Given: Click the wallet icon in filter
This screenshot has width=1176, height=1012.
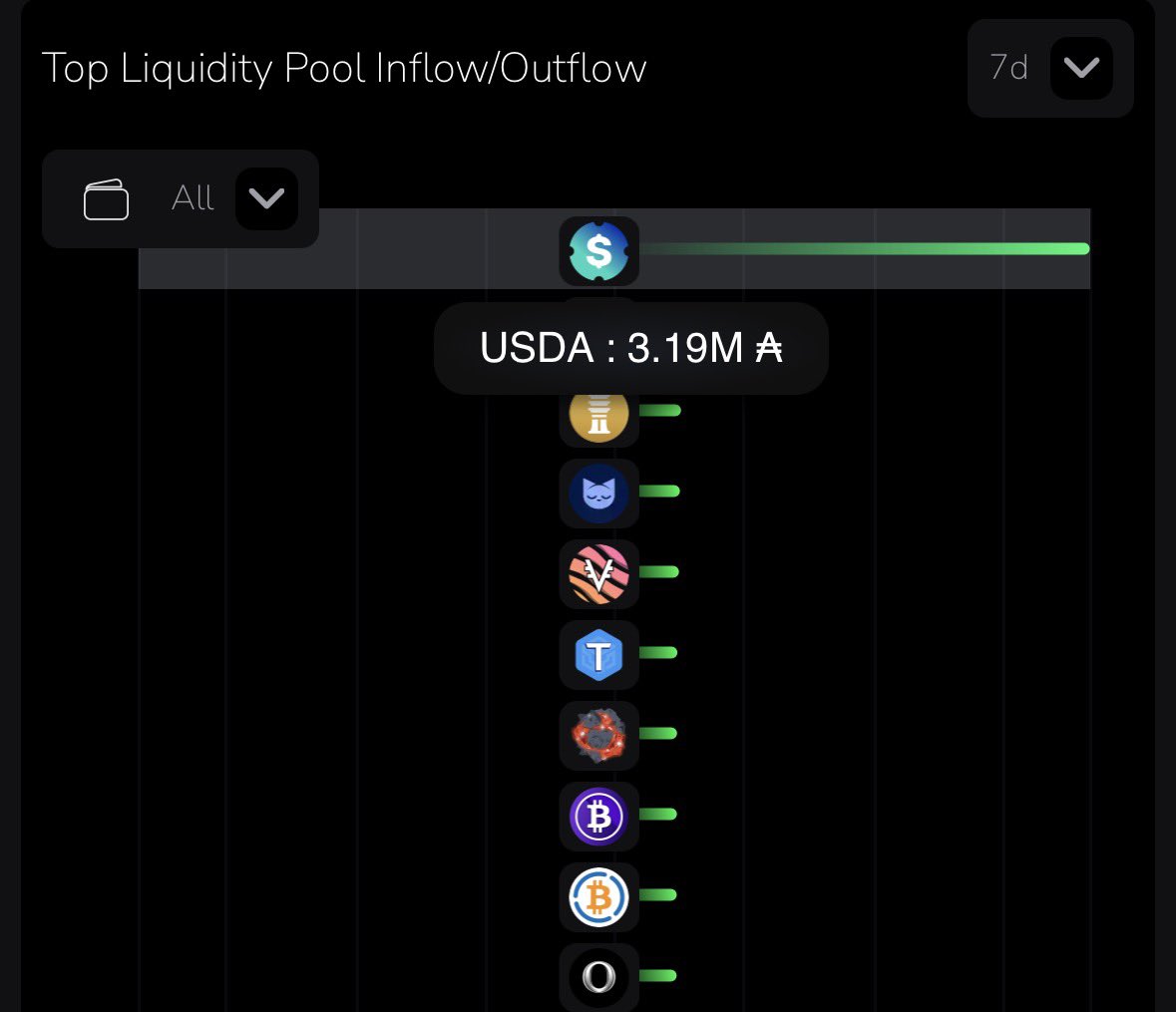Looking at the screenshot, I should pyautogui.click(x=106, y=199).
